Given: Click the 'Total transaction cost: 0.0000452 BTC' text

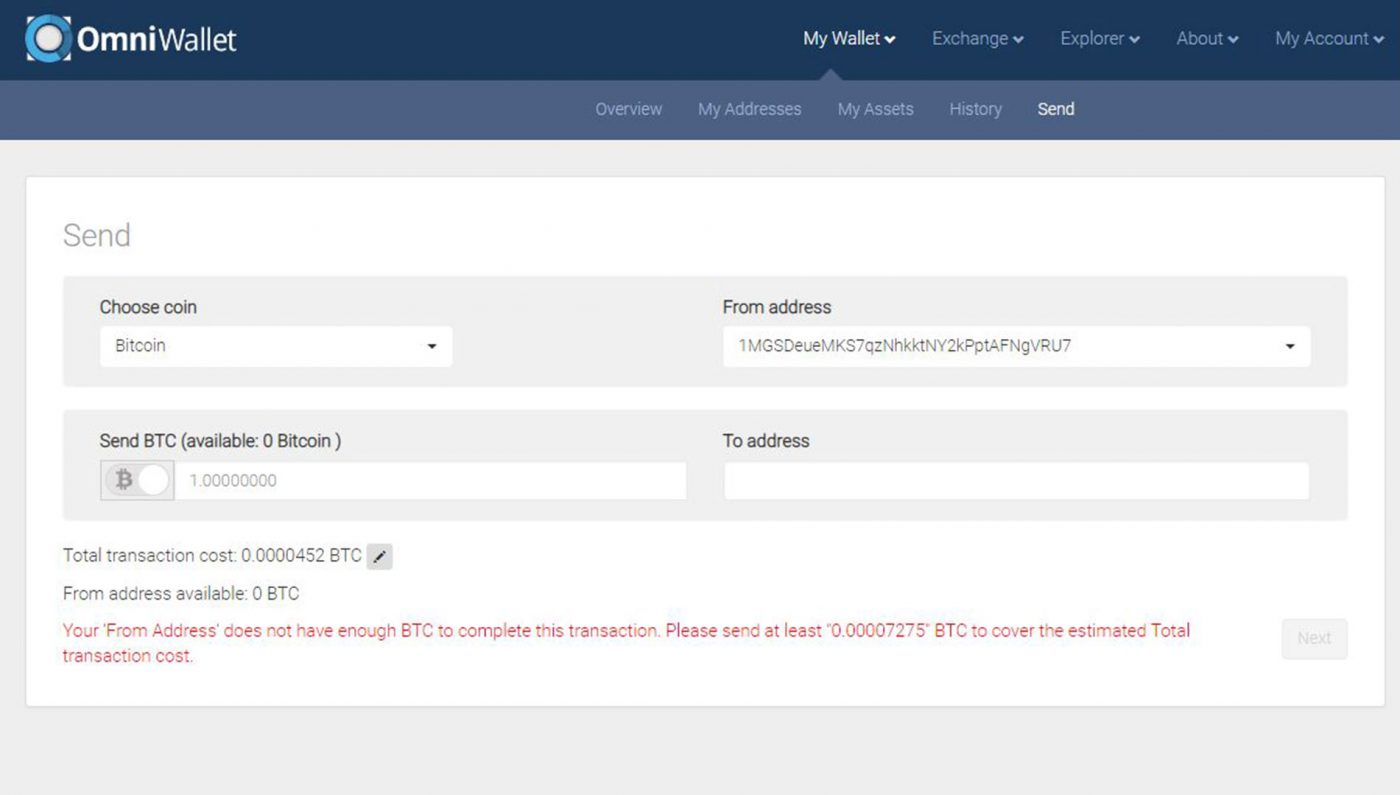Looking at the screenshot, I should pos(212,555).
